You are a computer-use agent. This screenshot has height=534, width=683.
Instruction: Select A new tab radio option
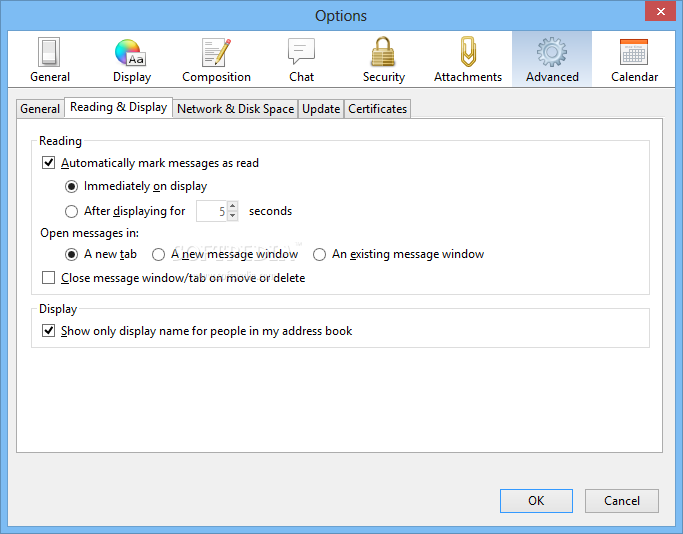click(71, 254)
